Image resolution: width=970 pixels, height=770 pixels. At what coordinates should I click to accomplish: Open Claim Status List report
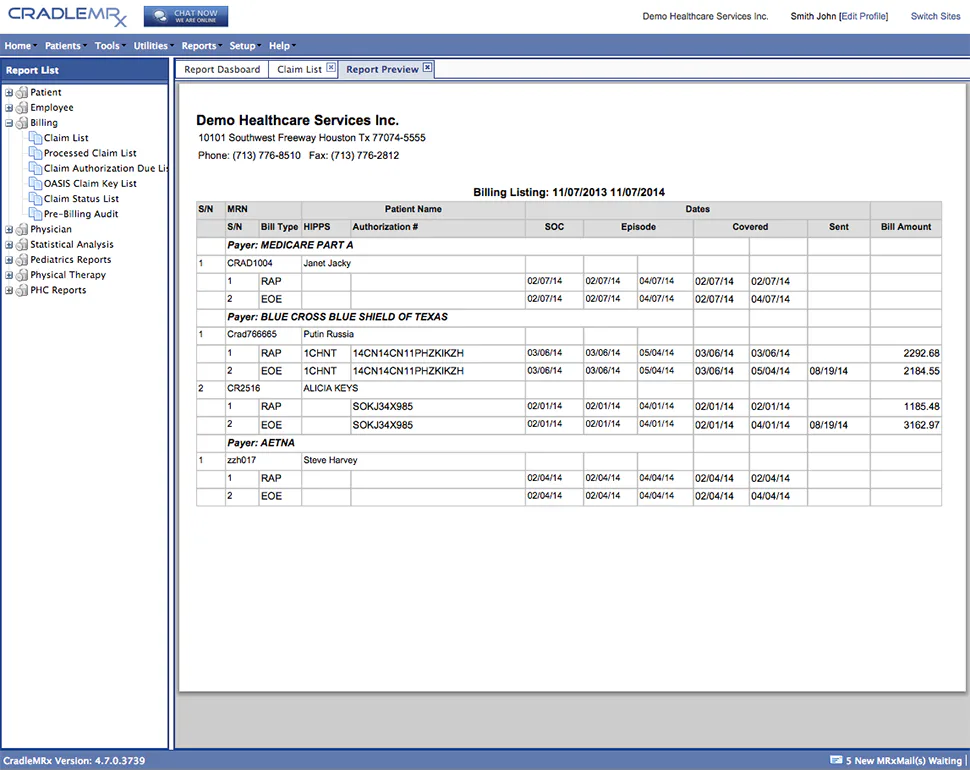[81, 199]
